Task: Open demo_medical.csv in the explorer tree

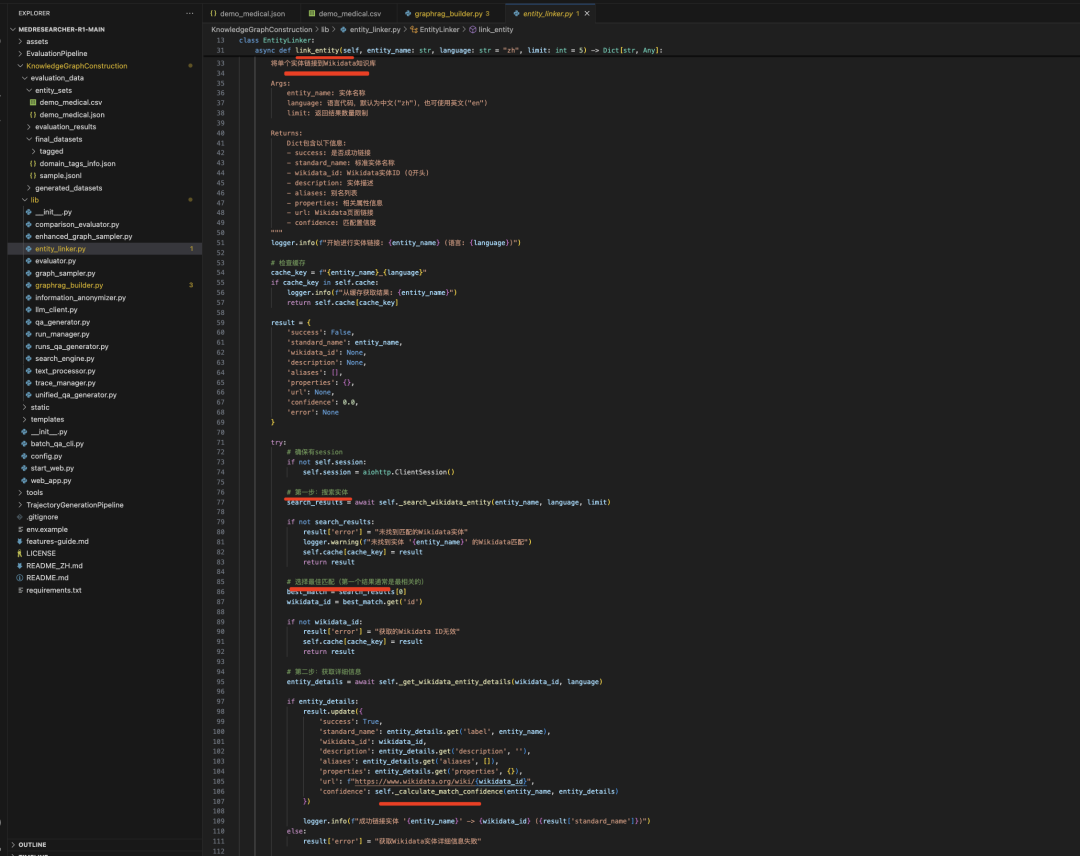Action: pyautogui.click(x=70, y=102)
